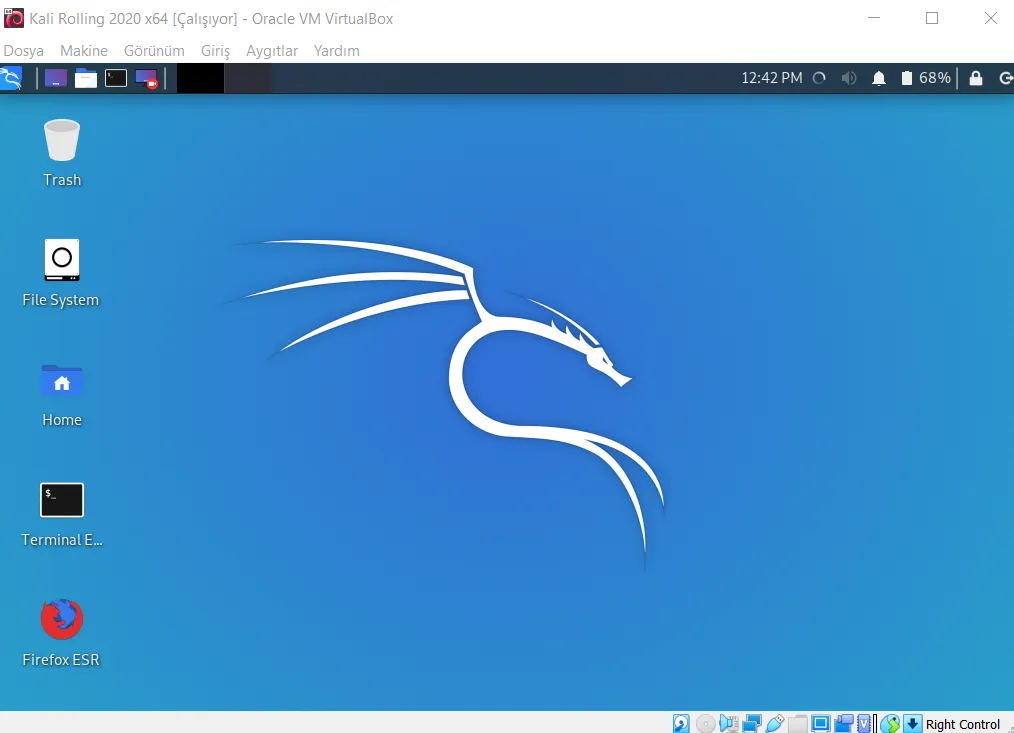Open the Giriş menu
Image resolution: width=1014 pixels, height=733 pixels.
tap(215, 50)
